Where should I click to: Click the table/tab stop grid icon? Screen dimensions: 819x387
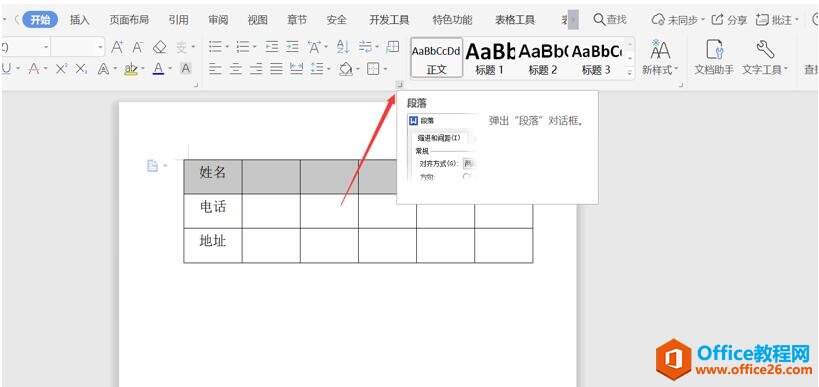click(x=393, y=47)
